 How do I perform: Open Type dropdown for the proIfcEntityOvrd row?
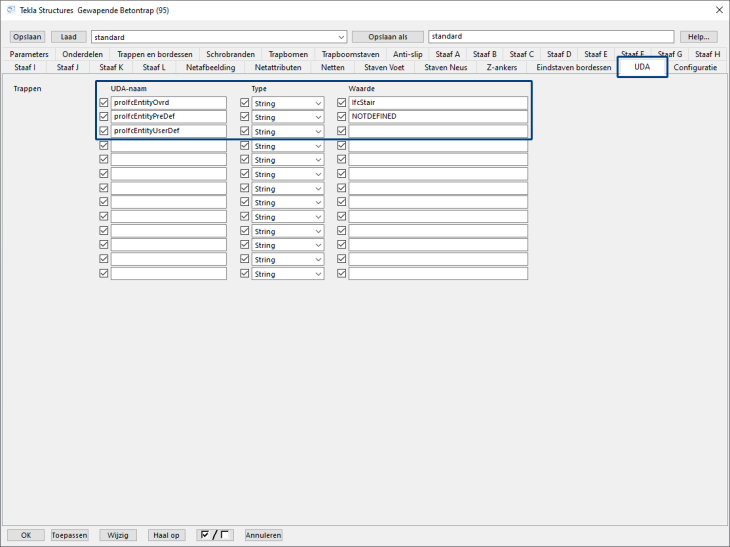[x=288, y=103]
